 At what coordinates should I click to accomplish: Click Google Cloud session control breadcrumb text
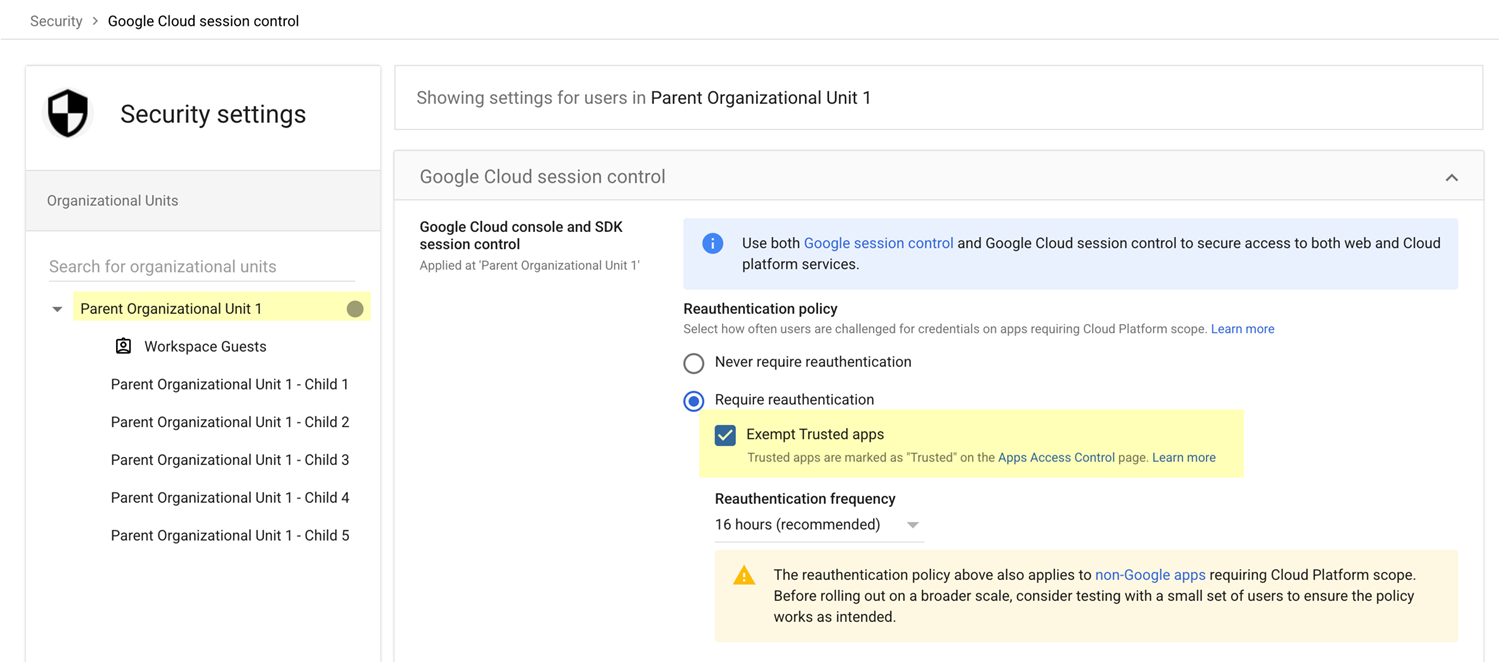tap(203, 21)
